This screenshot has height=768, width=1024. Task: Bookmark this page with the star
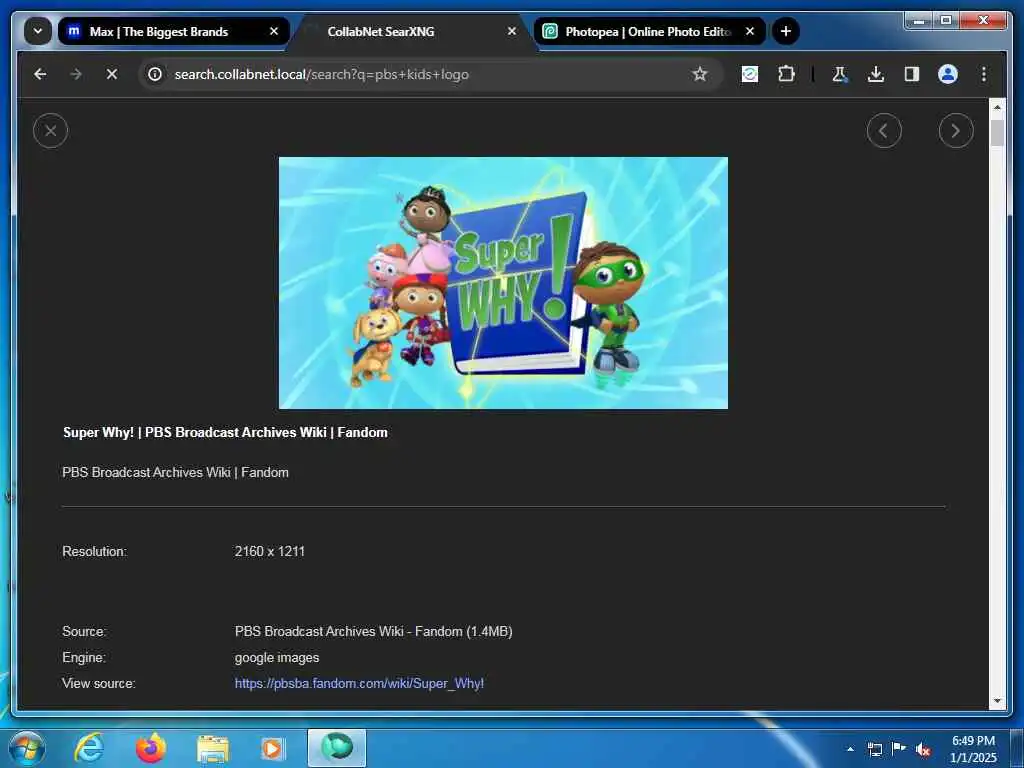click(699, 74)
